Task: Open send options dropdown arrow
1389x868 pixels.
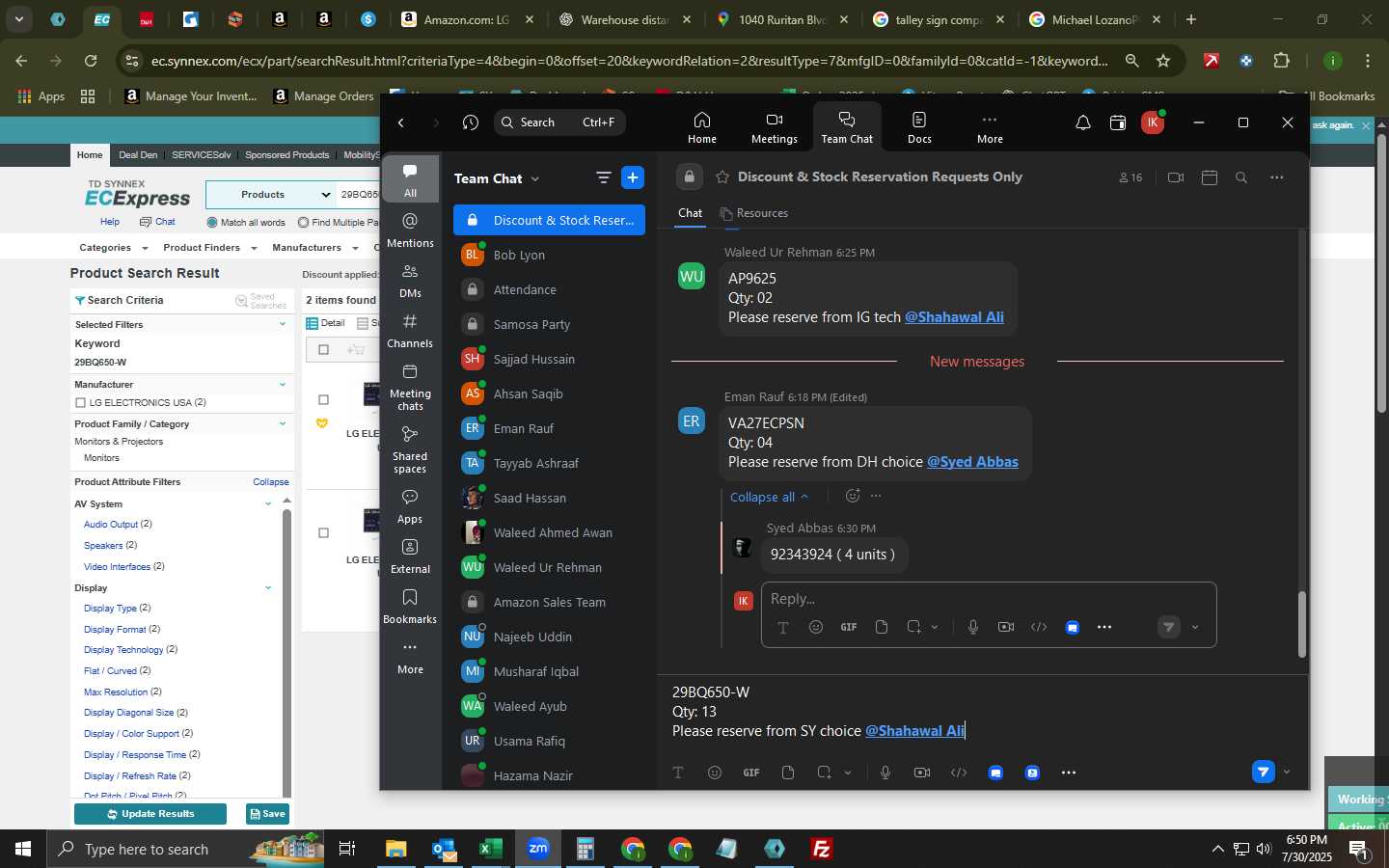Action: click(1286, 772)
